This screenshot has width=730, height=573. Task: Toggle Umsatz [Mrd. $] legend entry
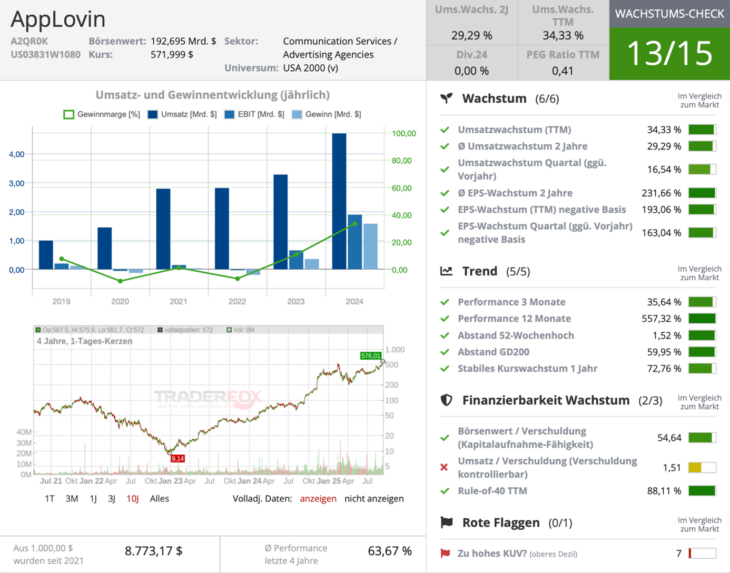coord(182,114)
